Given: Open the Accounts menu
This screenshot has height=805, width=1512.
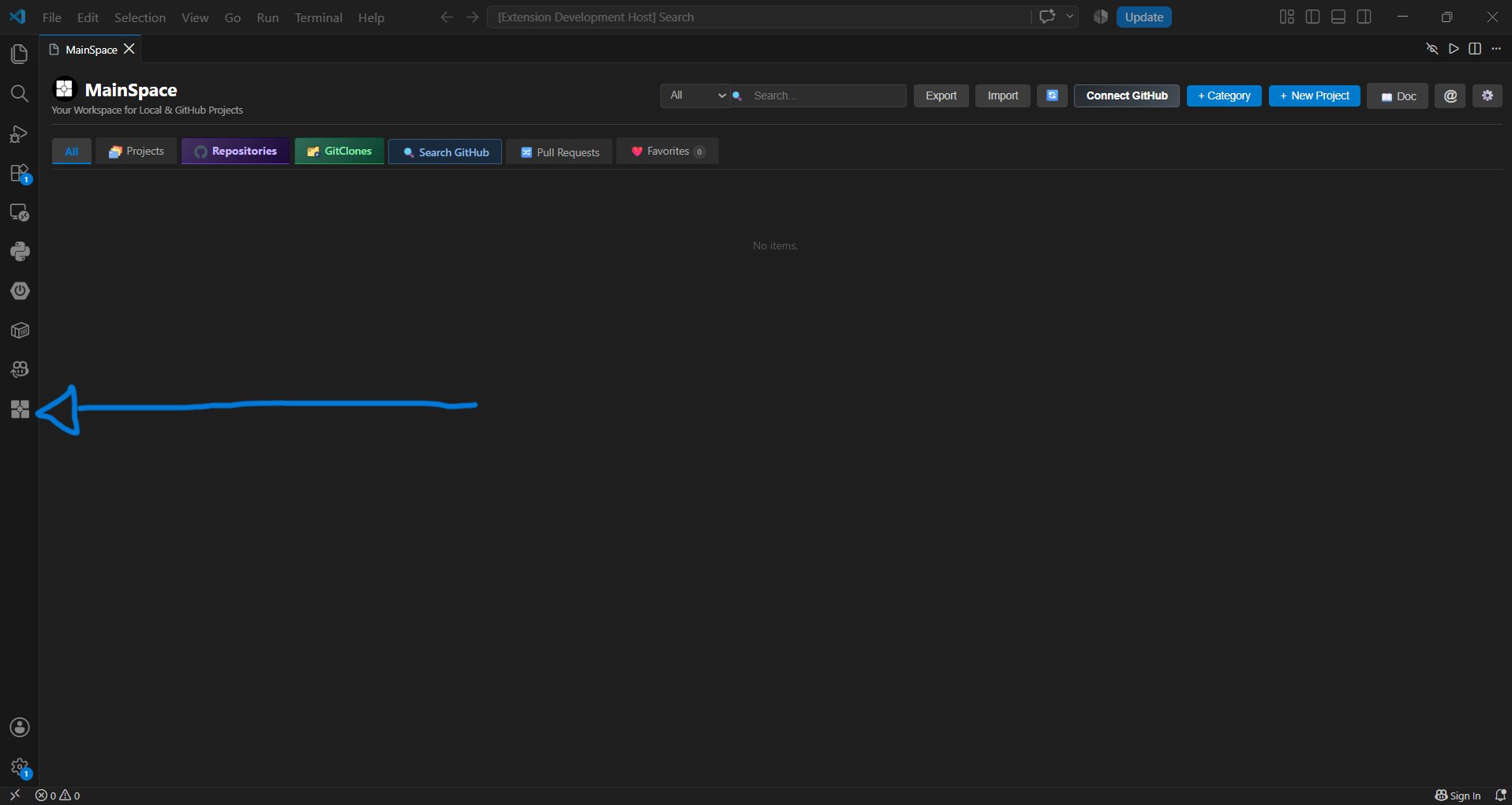Looking at the screenshot, I should click(20, 728).
